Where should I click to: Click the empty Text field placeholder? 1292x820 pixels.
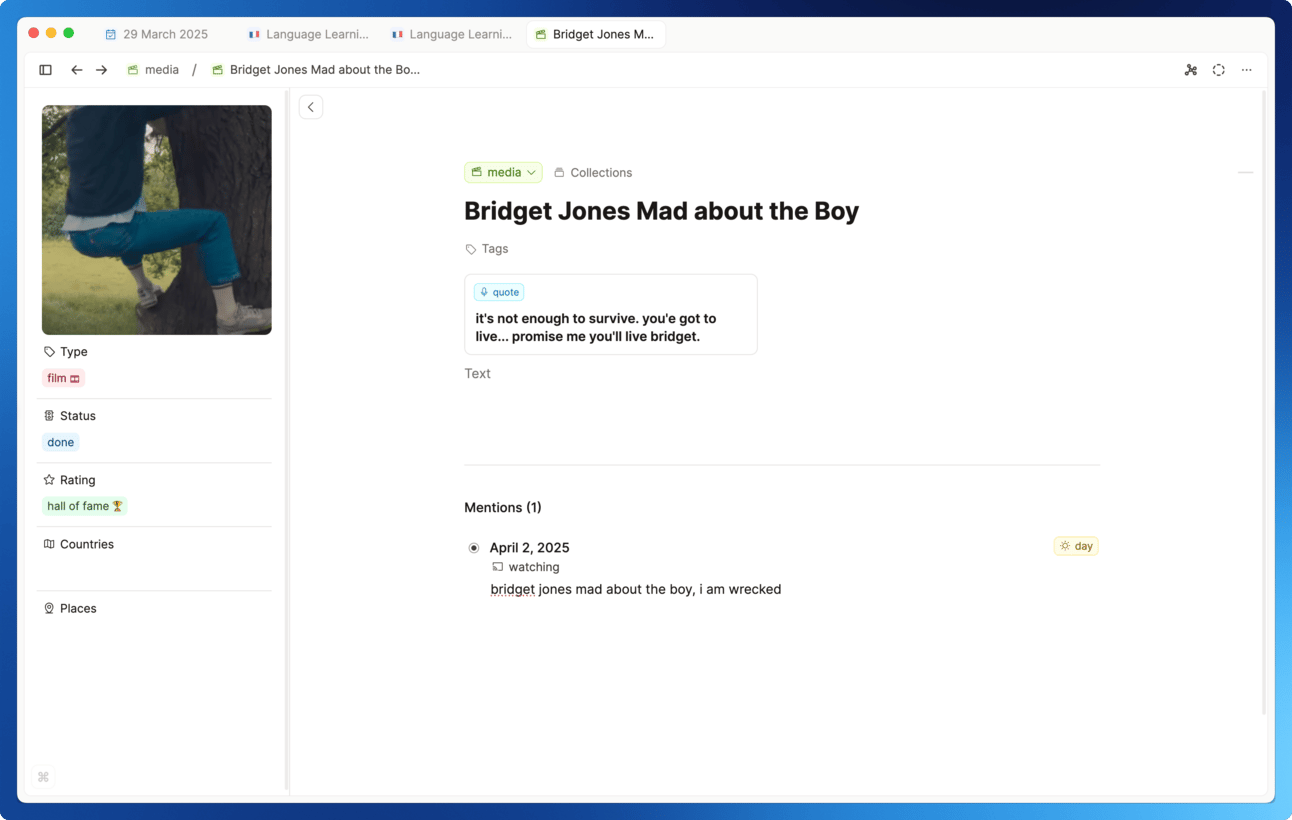click(478, 374)
